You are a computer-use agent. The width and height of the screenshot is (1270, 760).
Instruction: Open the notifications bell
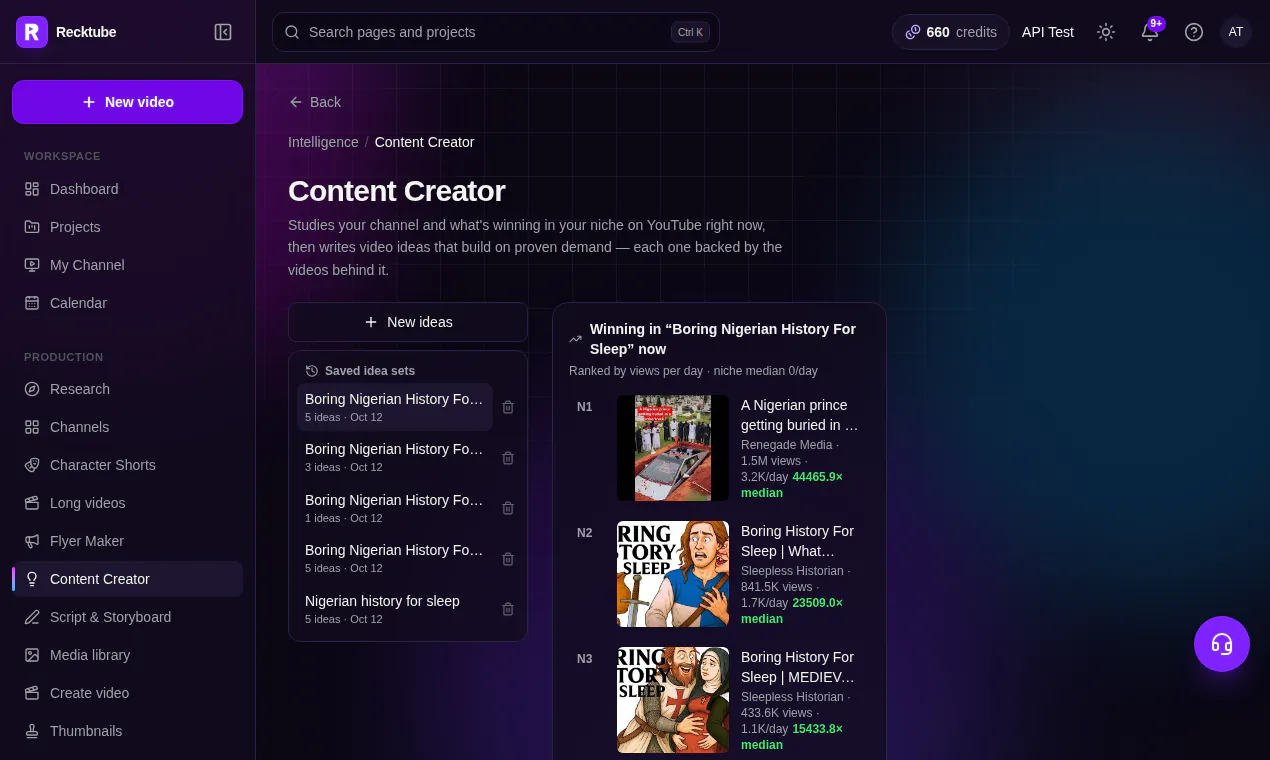click(1150, 32)
